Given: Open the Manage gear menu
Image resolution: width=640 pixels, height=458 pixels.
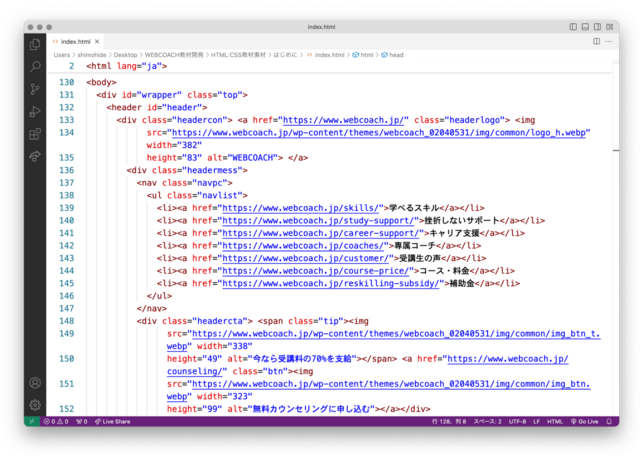Looking at the screenshot, I should point(35,405).
